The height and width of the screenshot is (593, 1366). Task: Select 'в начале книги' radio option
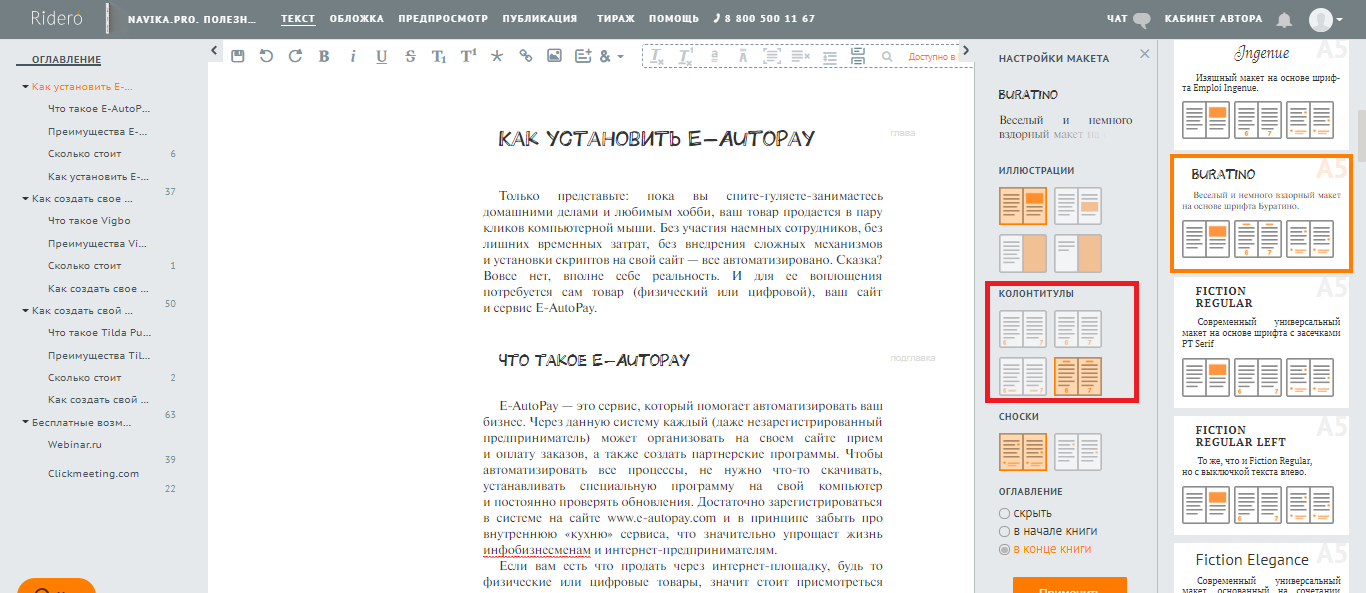tap(1005, 531)
